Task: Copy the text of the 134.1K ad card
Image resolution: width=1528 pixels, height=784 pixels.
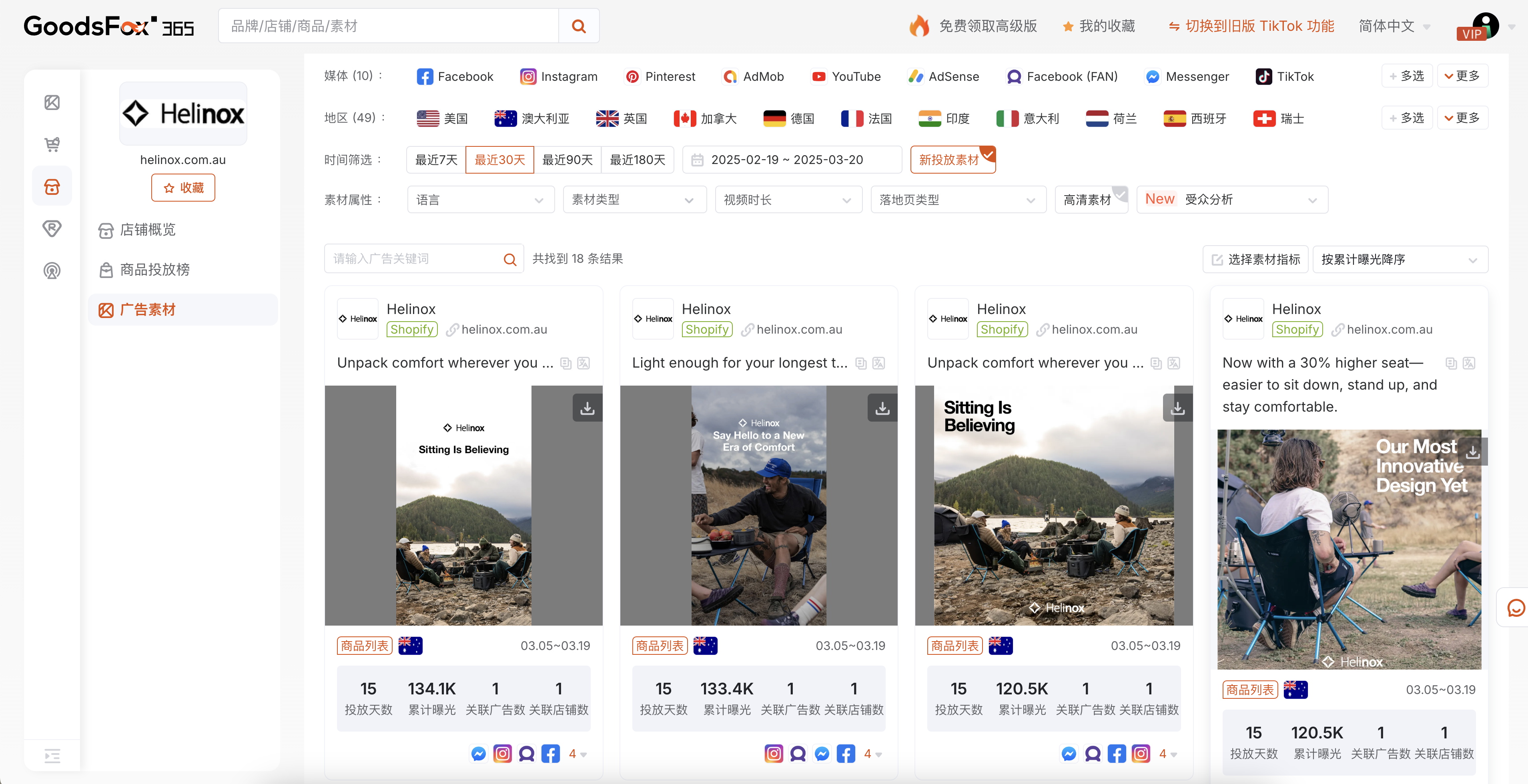Action: (x=566, y=363)
